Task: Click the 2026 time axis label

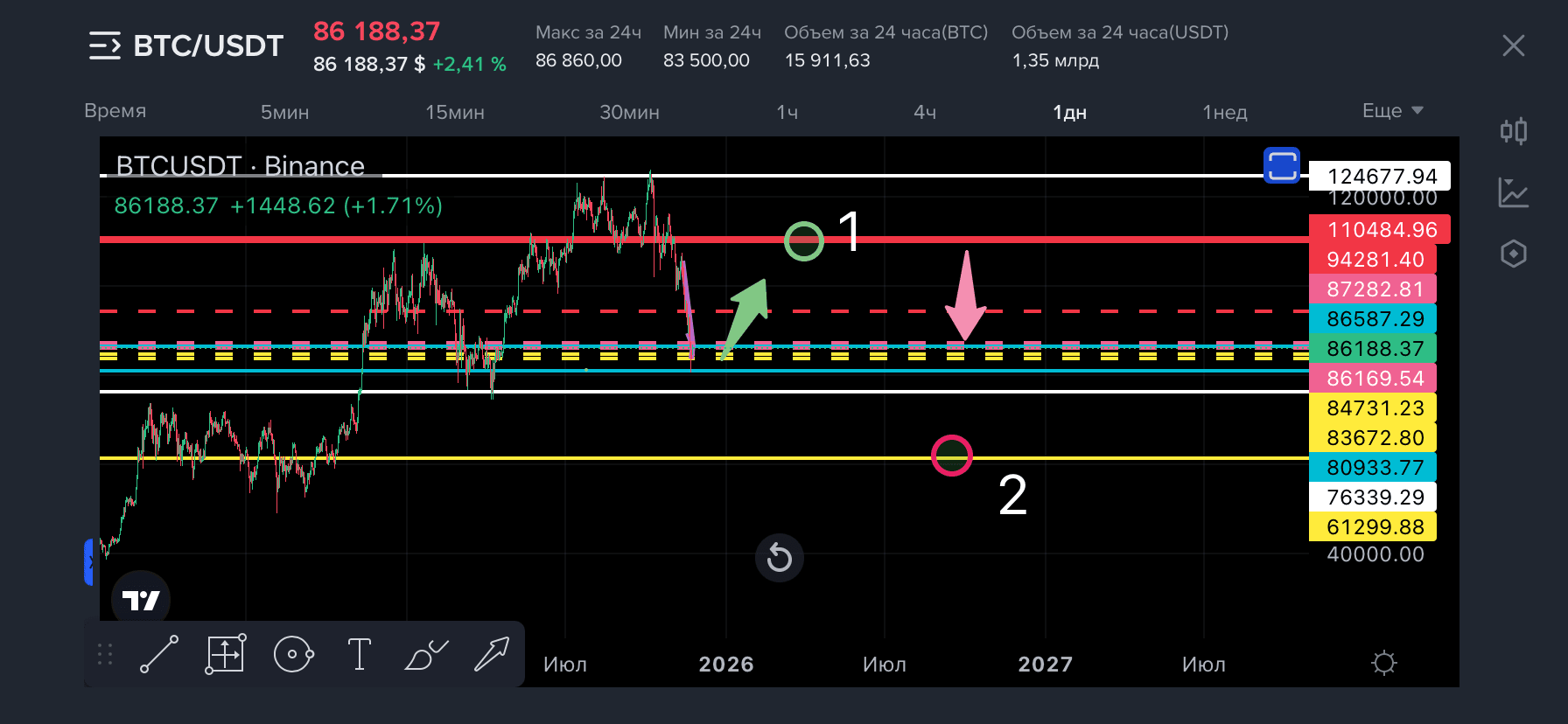Action: [x=726, y=664]
